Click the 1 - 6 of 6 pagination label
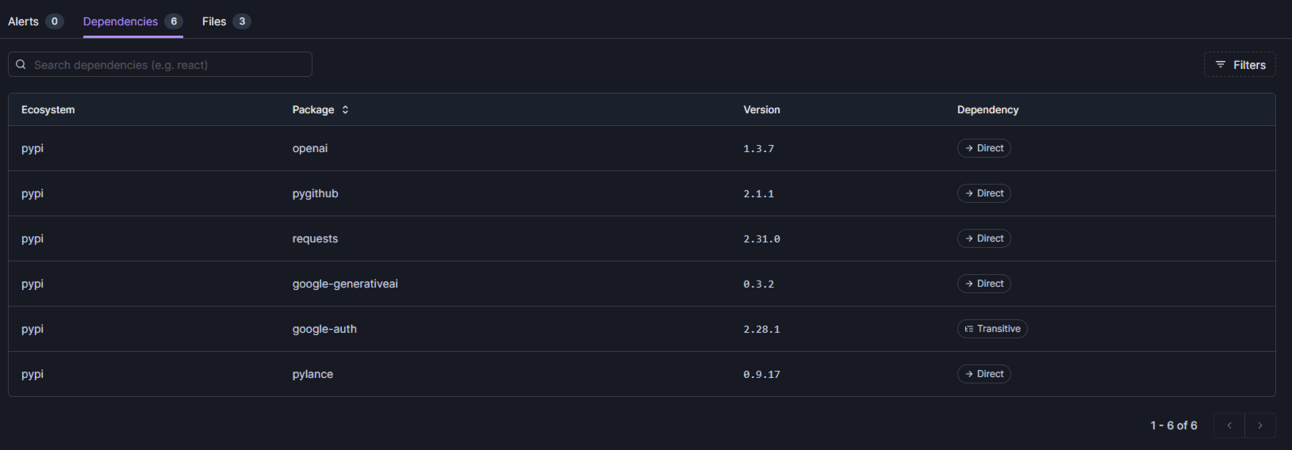This screenshot has width=1292, height=450. (x=1173, y=425)
